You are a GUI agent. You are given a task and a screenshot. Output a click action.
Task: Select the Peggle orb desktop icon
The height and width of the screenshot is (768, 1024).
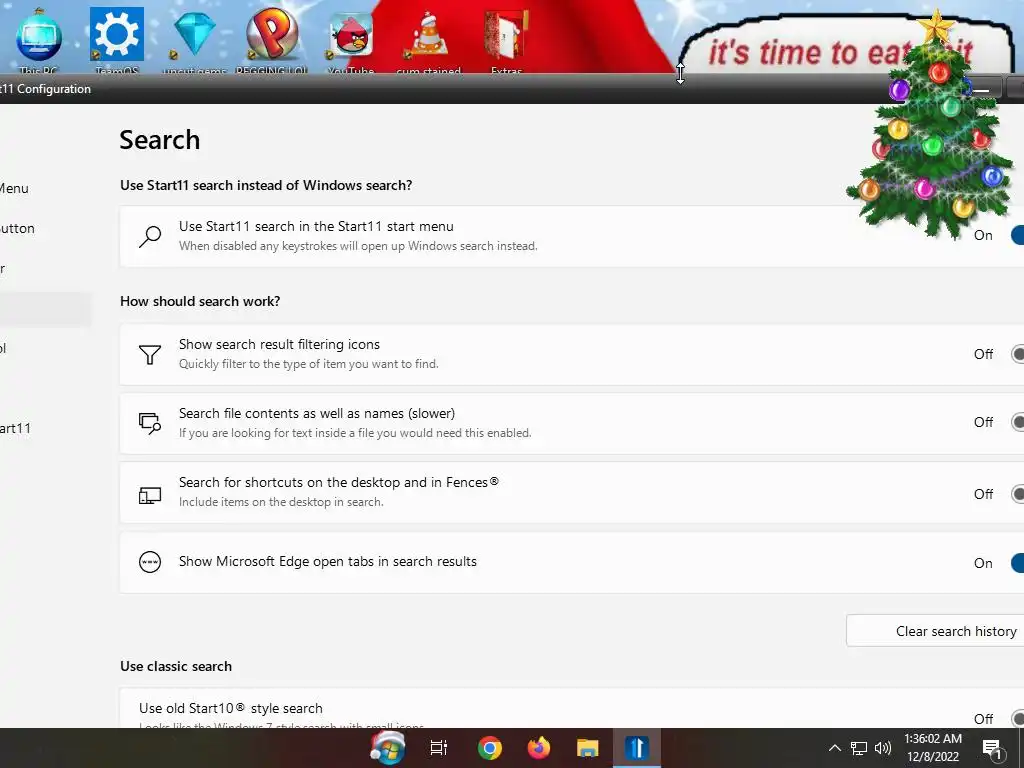point(272,40)
